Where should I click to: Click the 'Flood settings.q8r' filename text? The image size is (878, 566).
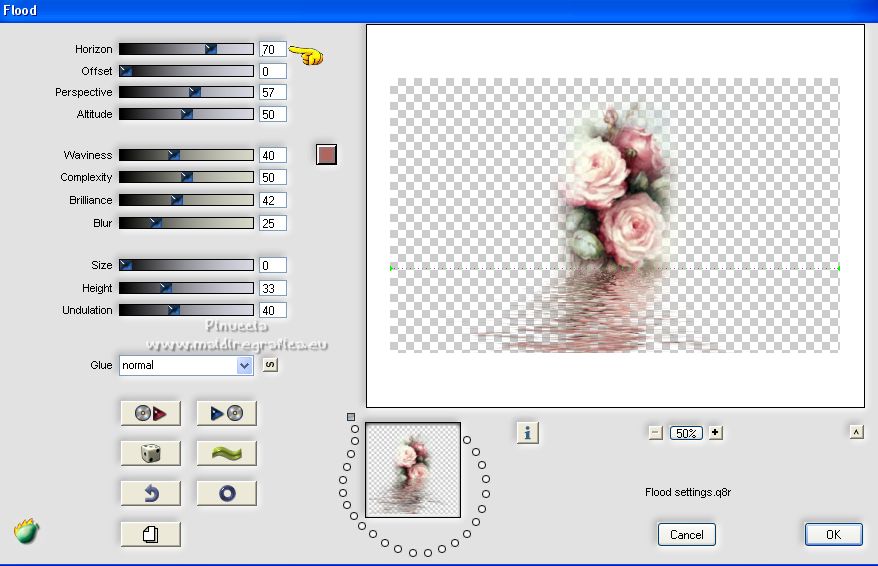(688, 492)
